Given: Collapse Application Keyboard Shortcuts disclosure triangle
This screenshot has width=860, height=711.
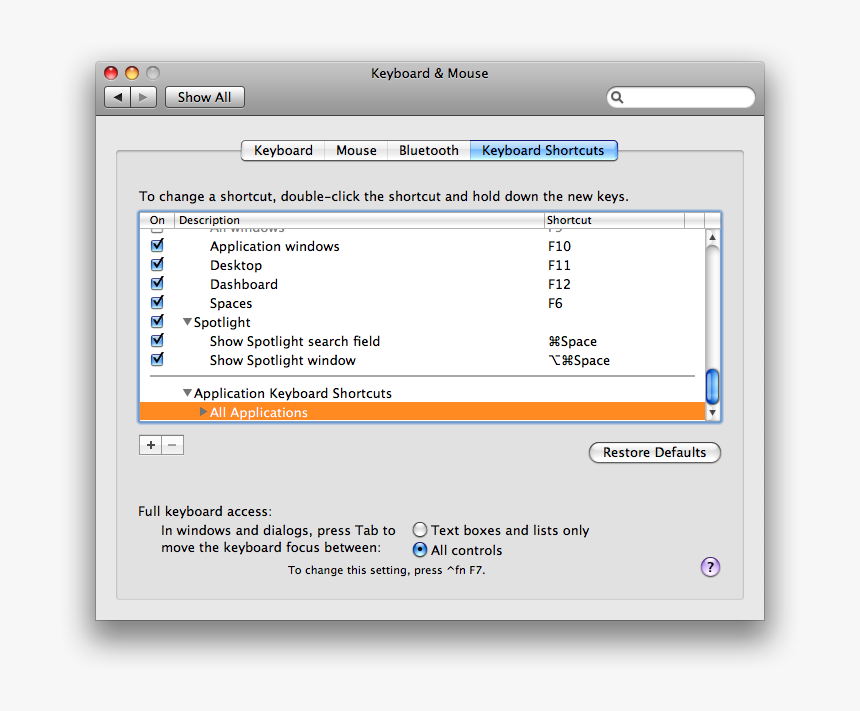Looking at the screenshot, I should [187, 393].
